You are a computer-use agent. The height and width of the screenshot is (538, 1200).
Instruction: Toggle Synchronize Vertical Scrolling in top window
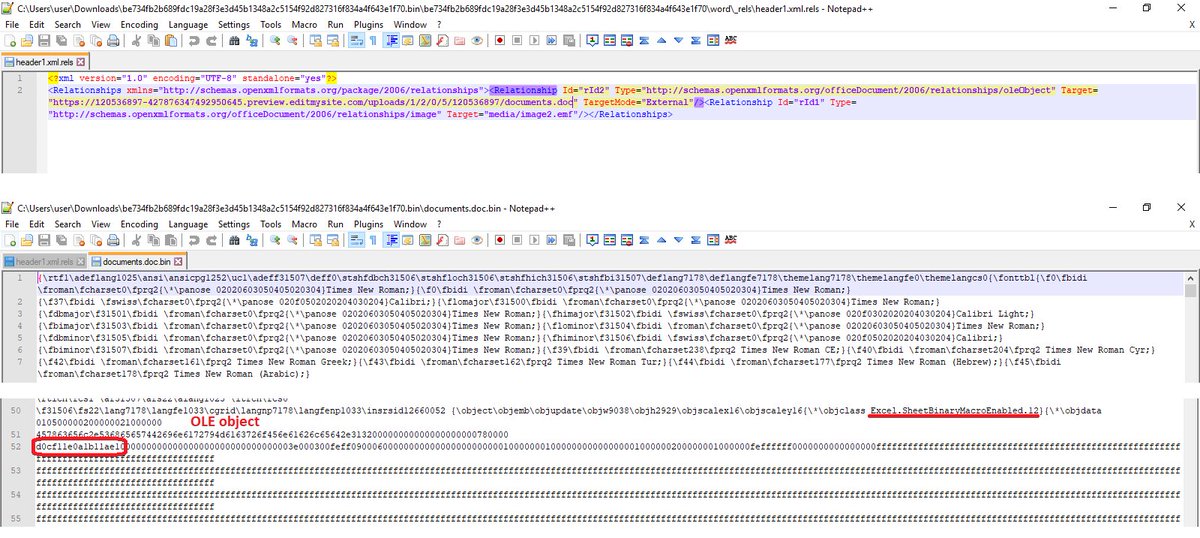click(x=316, y=41)
